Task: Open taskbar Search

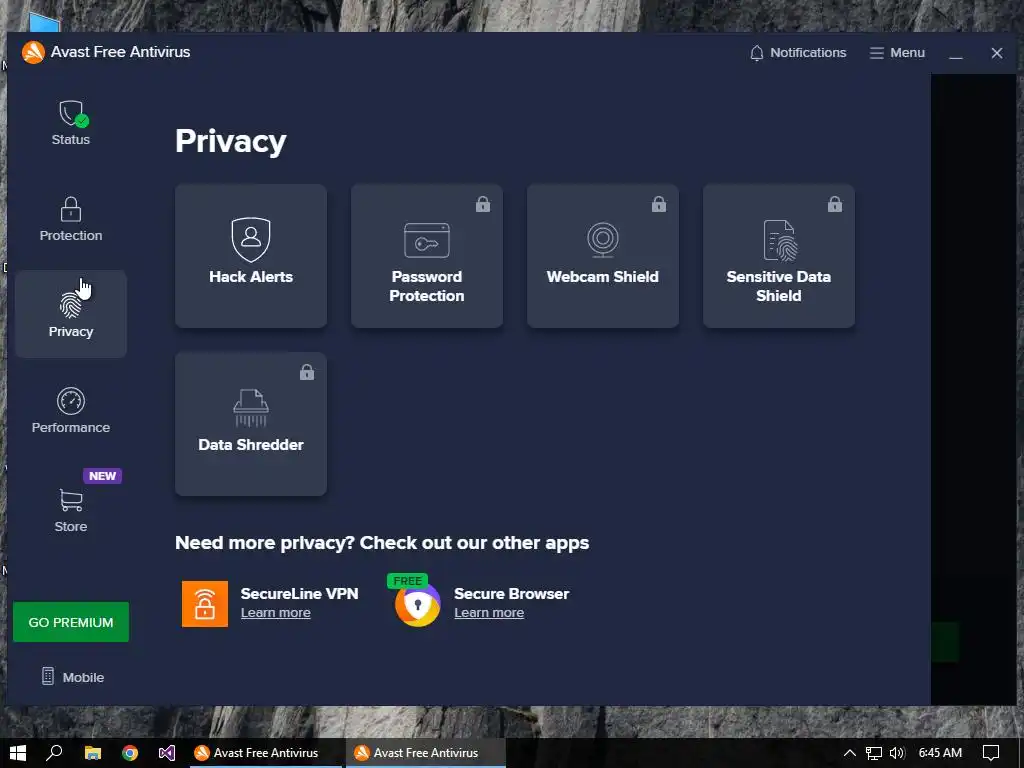Action: (x=54, y=753)
